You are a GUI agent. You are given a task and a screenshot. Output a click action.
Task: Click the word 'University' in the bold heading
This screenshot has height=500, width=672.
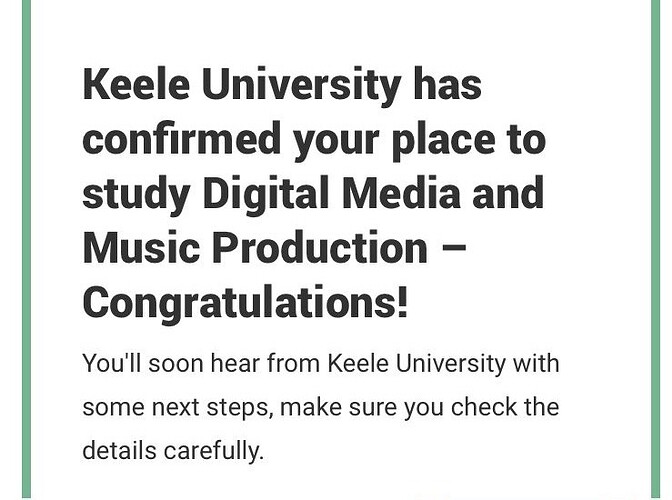tap(301, 87)
